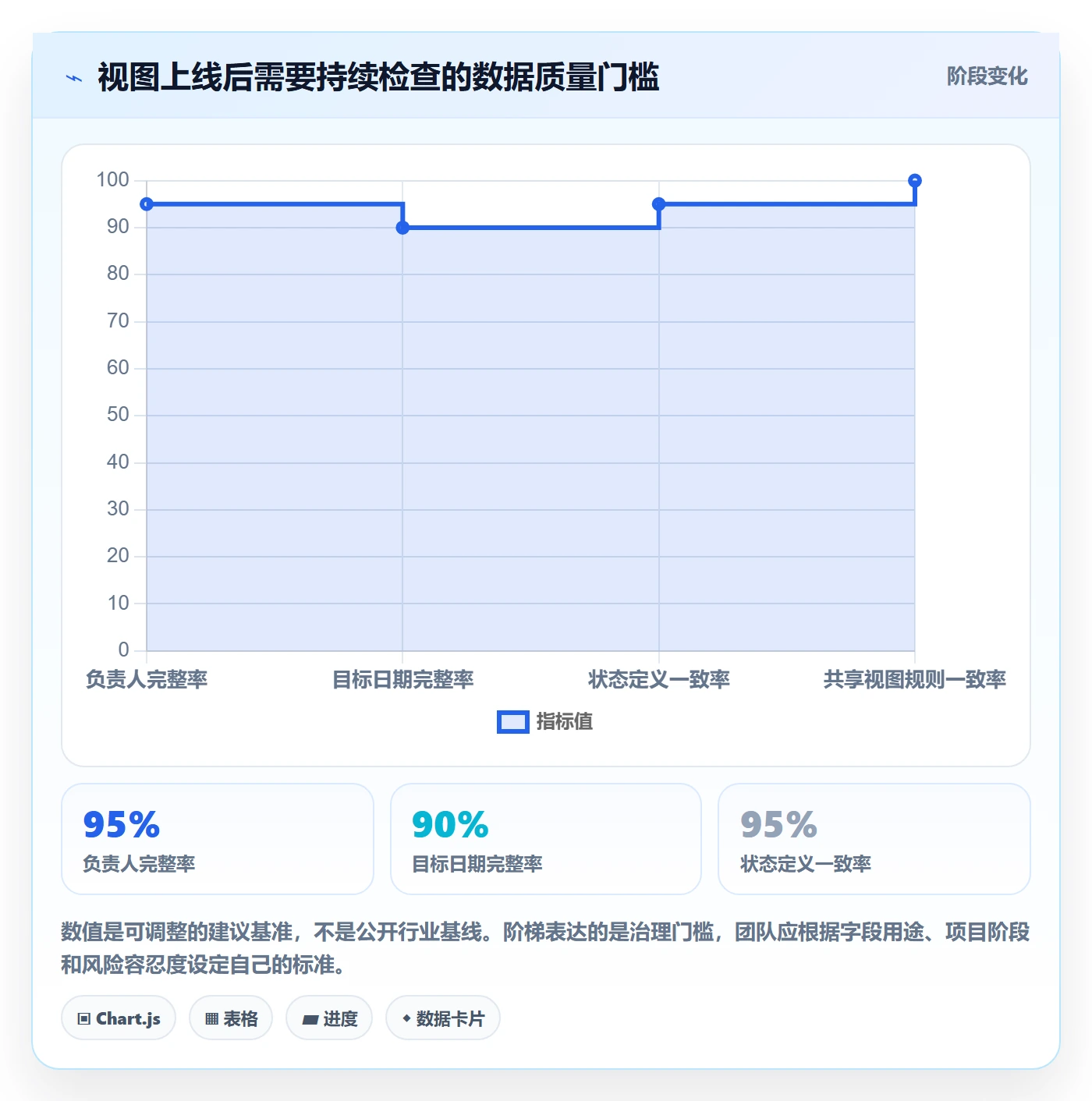
Task: Select the 阶段变化 label in header
Action: (x=987, y=76)
